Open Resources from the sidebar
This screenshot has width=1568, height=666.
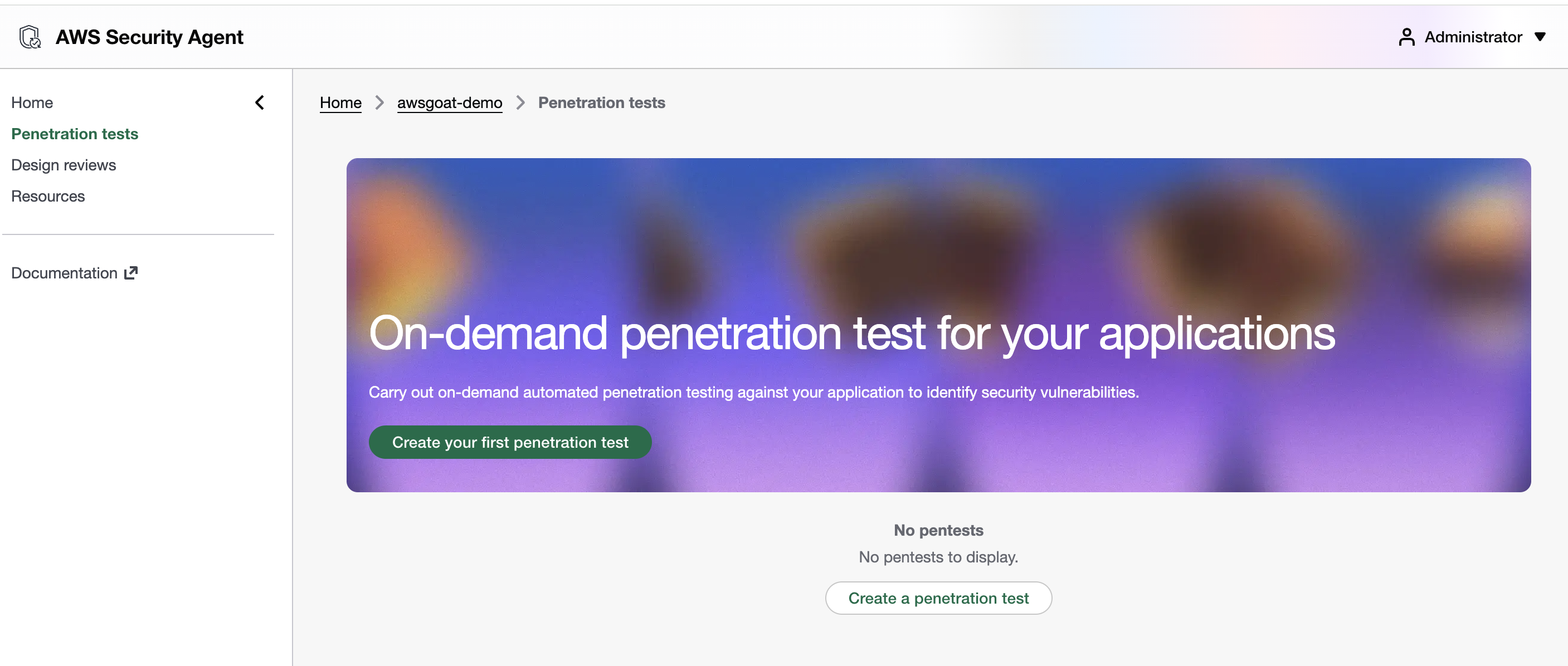click(x=47, y=196)
